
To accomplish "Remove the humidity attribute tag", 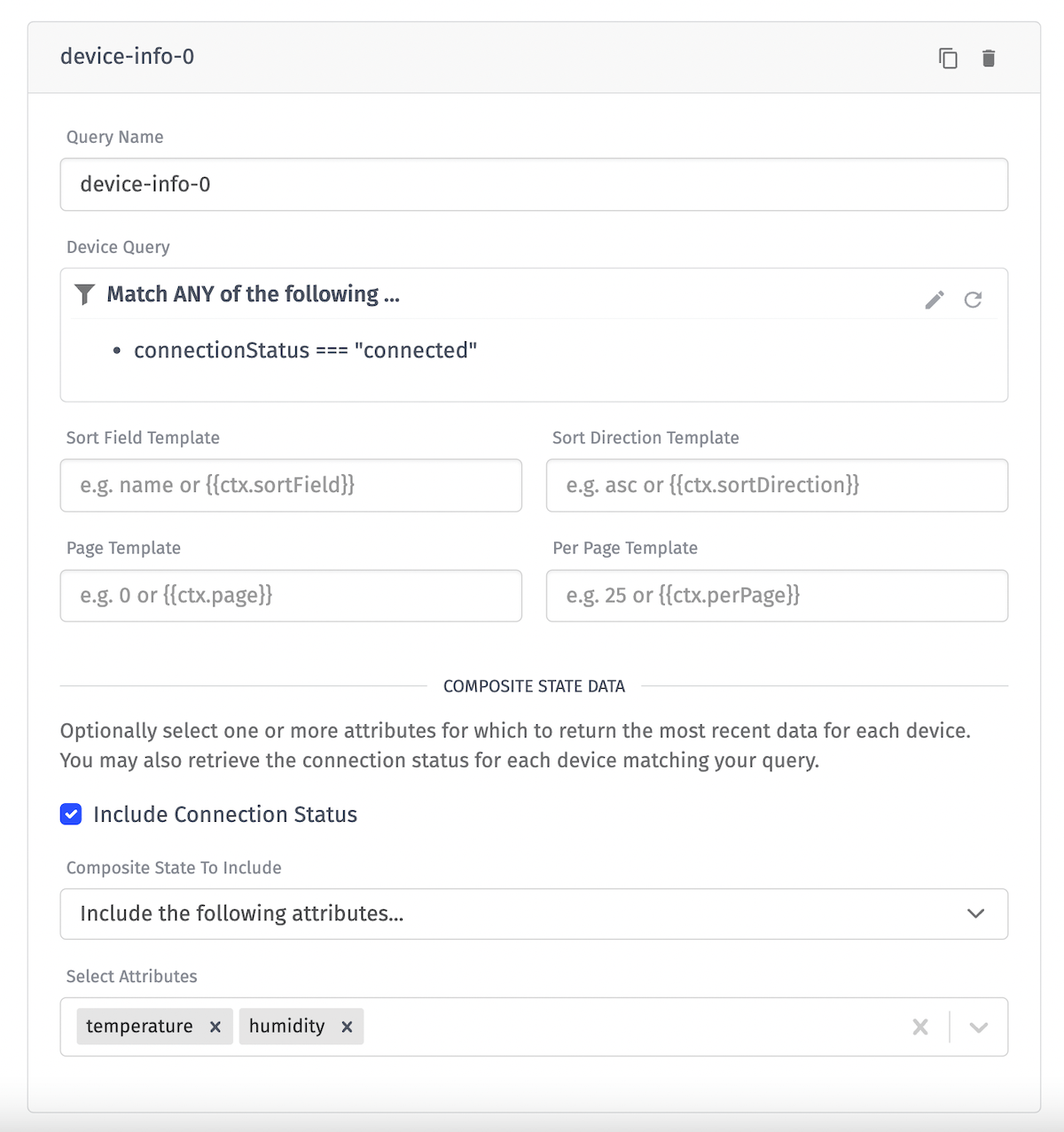I will (x=348, y=1027).
